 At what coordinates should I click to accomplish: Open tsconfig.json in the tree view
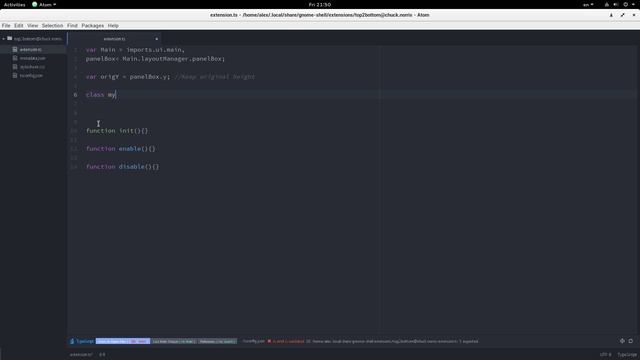[x=31, y=76]
